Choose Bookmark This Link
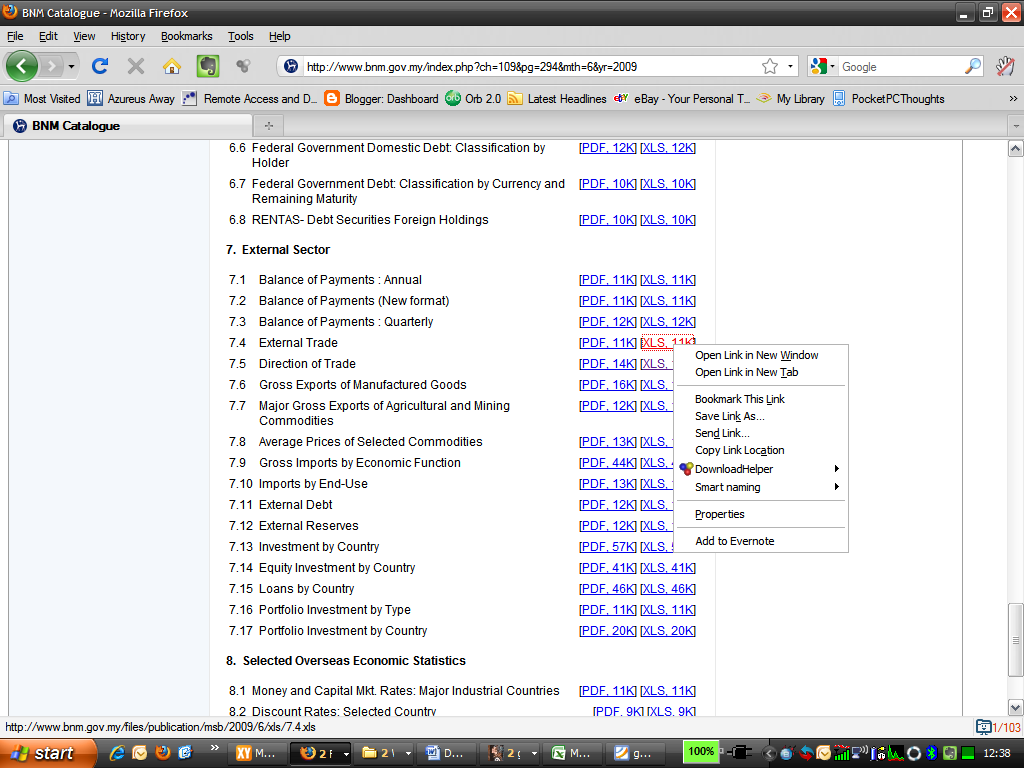Screen dimensions: 1024x768 coord(761,399)
